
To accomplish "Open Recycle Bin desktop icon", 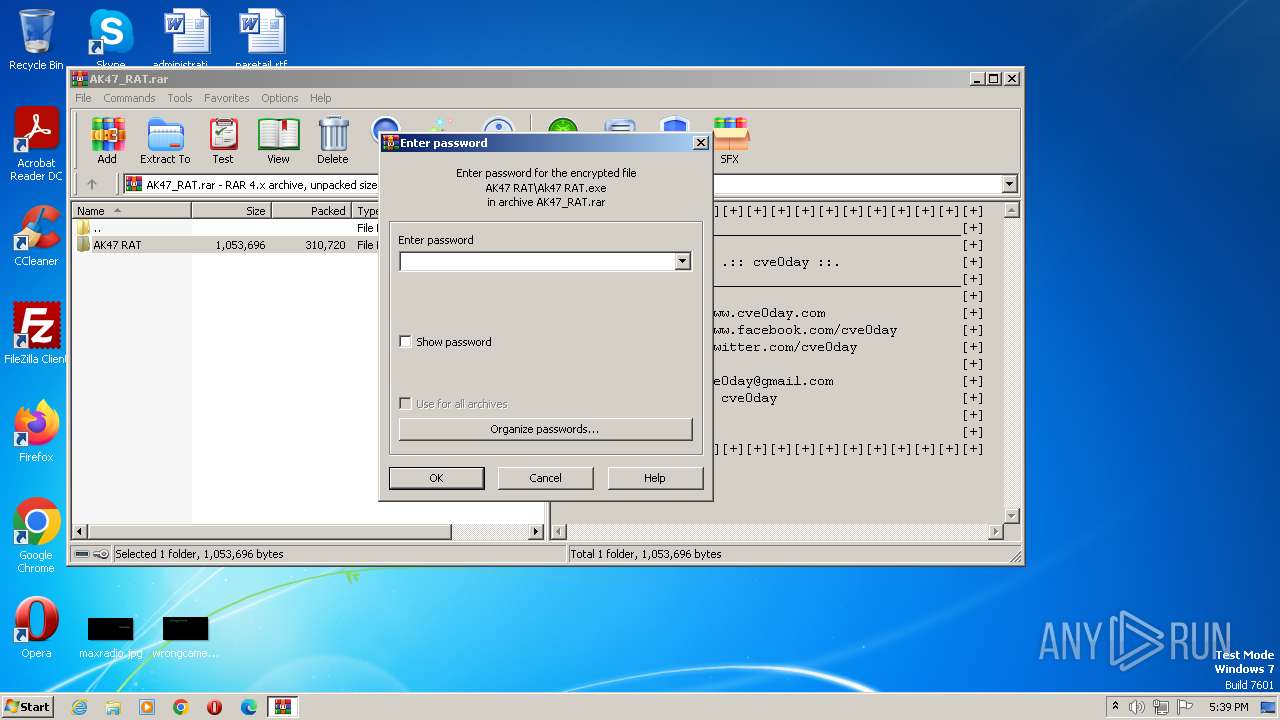I will coord(36,38).
